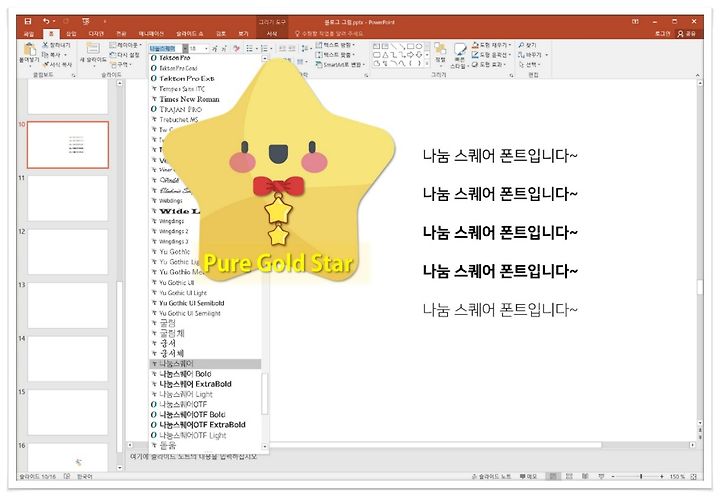Click the Decrease Font Size icon
This screenshot has width=720, height=496.
(x=224, y=48)
